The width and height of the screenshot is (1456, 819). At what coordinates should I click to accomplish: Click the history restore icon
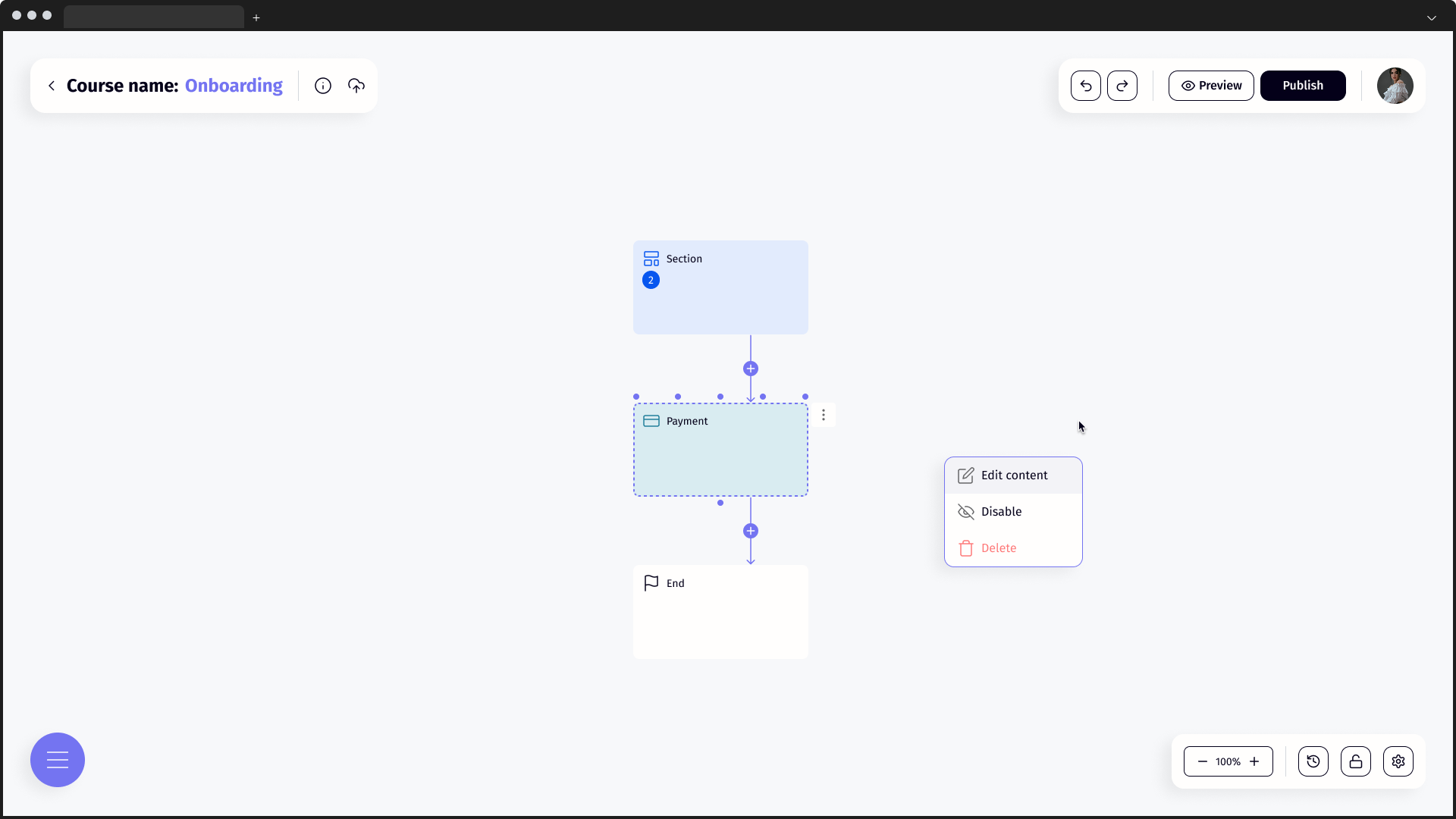[1313, 761]
